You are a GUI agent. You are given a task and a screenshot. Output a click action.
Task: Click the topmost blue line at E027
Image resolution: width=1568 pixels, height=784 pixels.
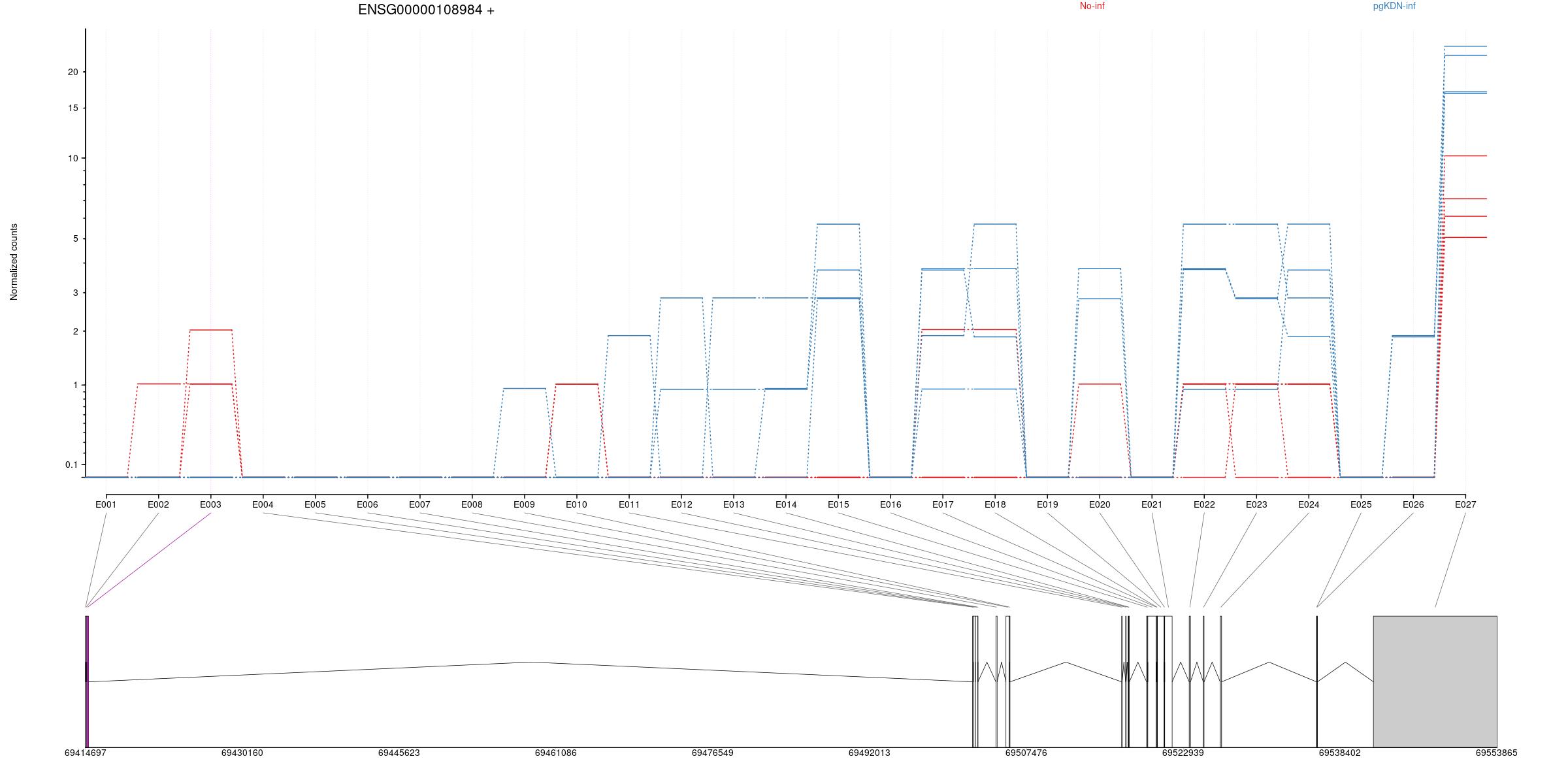point(1465,46)
